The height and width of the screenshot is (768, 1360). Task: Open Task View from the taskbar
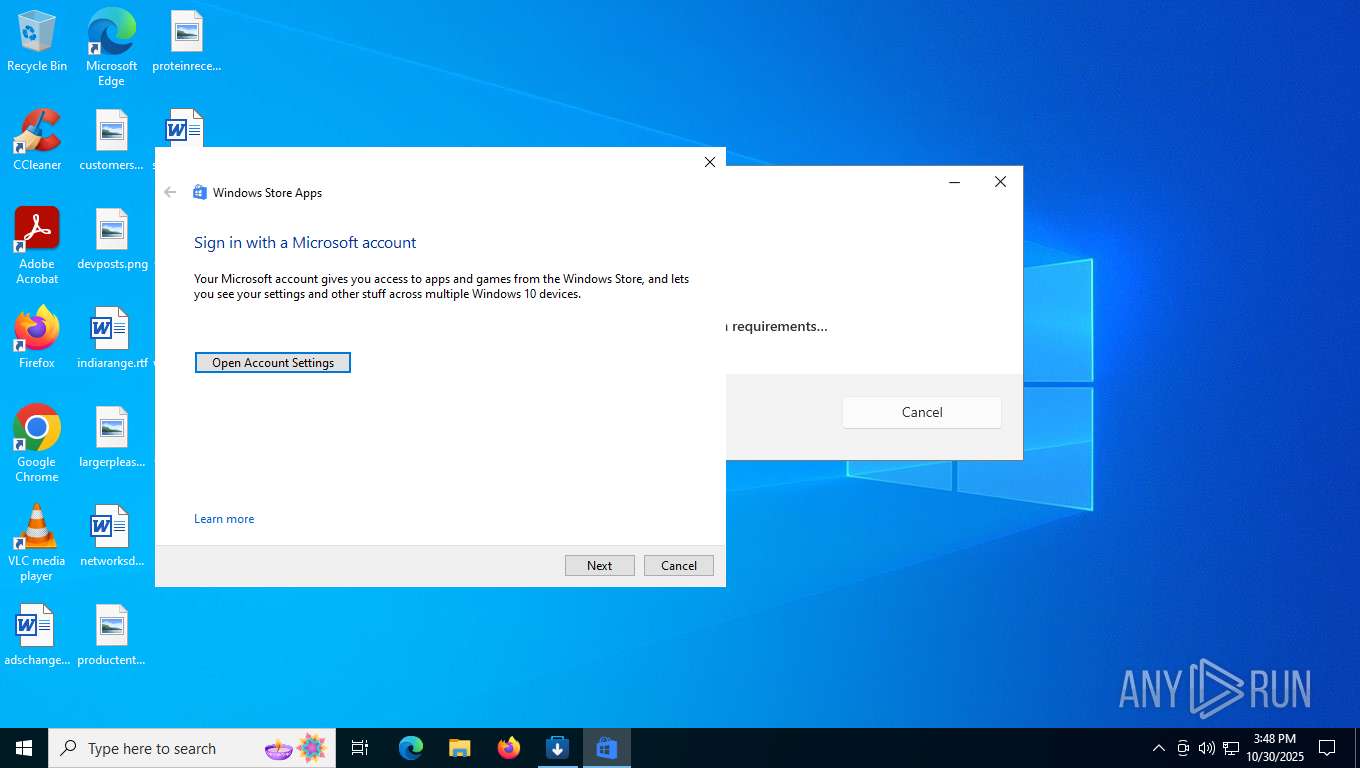(x=360, y=748)
